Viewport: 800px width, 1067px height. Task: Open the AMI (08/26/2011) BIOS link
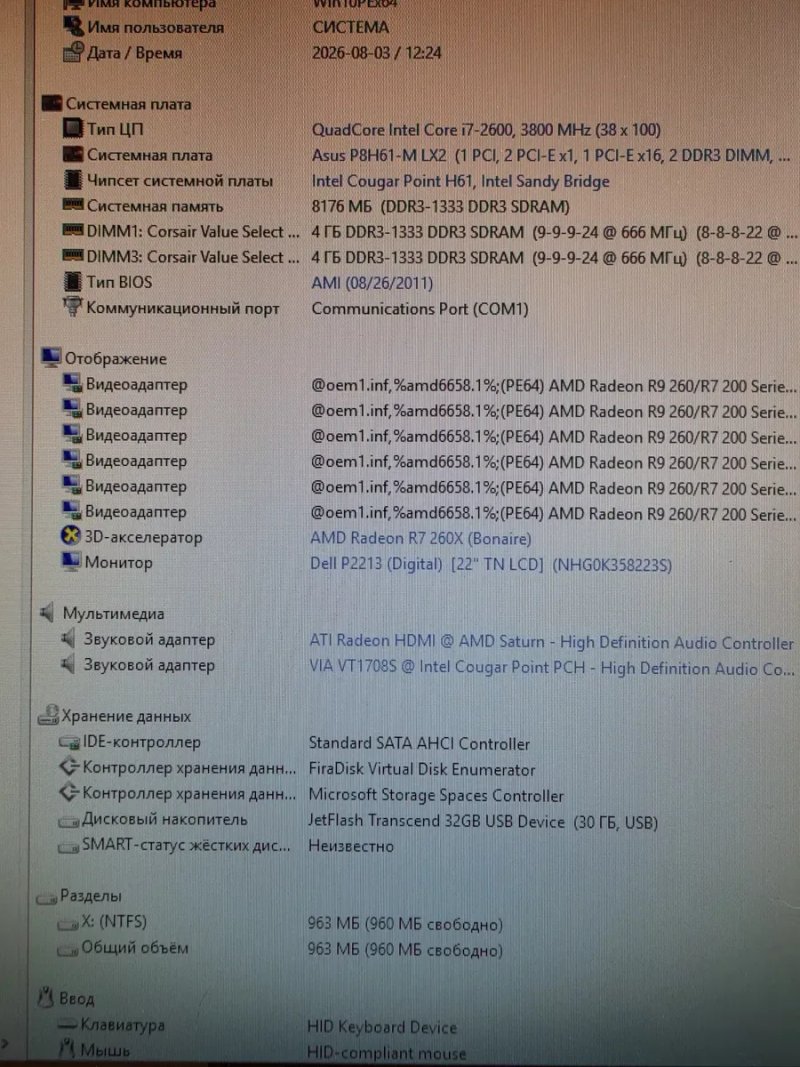pos(372,282)
